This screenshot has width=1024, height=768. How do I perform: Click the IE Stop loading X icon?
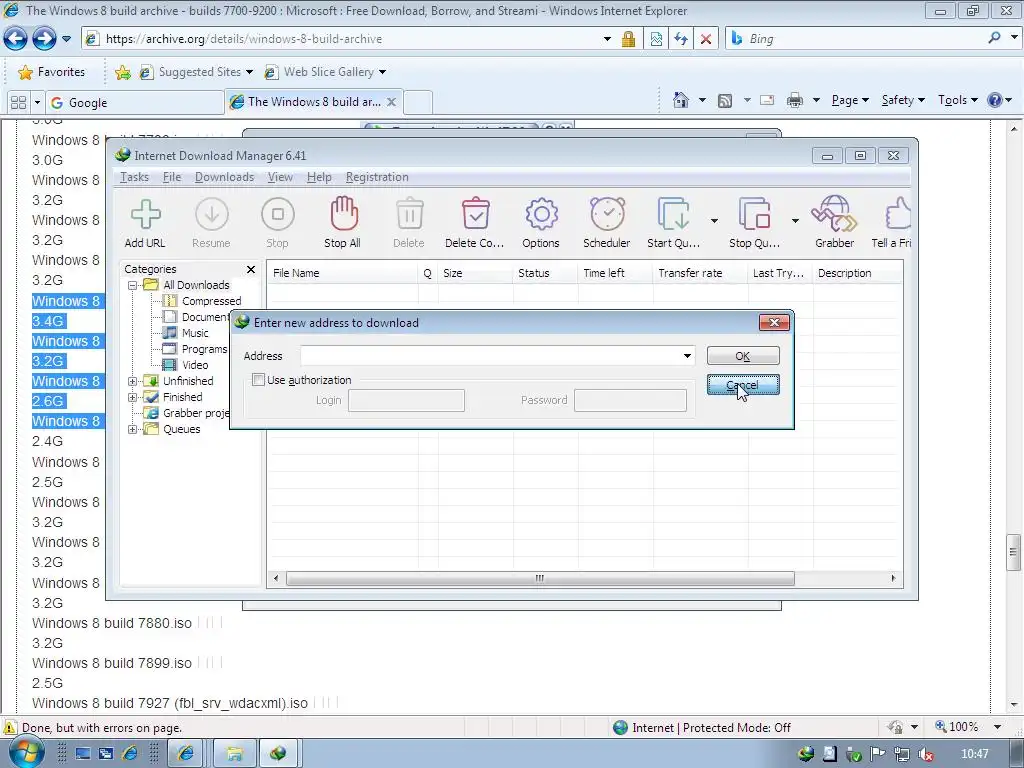pos(706,39)
